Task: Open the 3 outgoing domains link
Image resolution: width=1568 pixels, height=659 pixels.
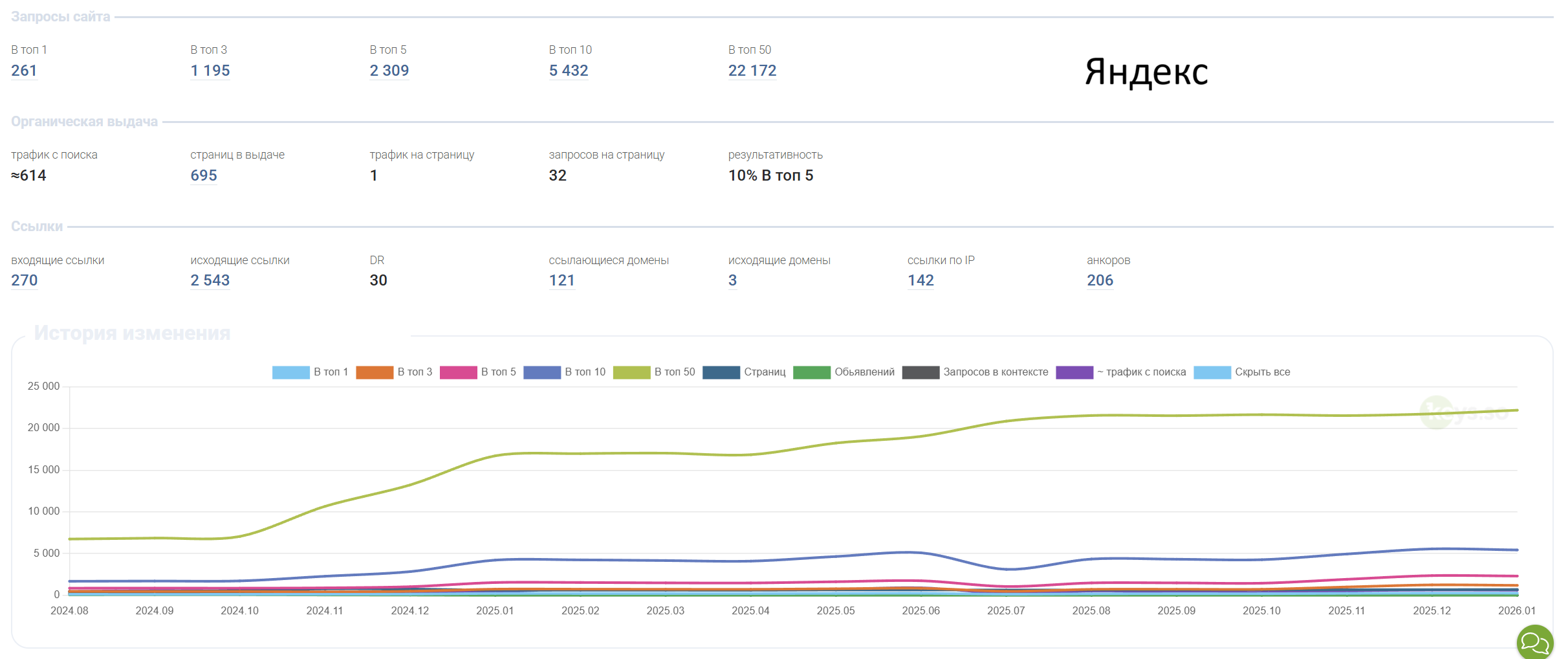Action: [733, 280]
